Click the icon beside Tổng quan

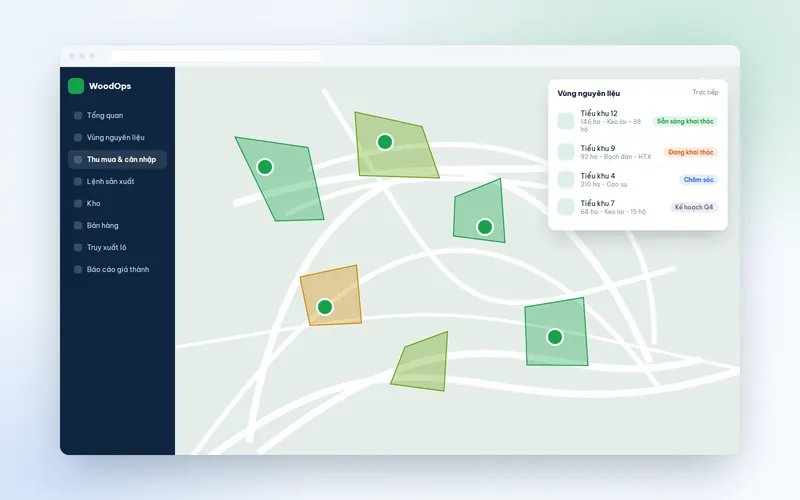pyautogui.click(x=78, y=115)
